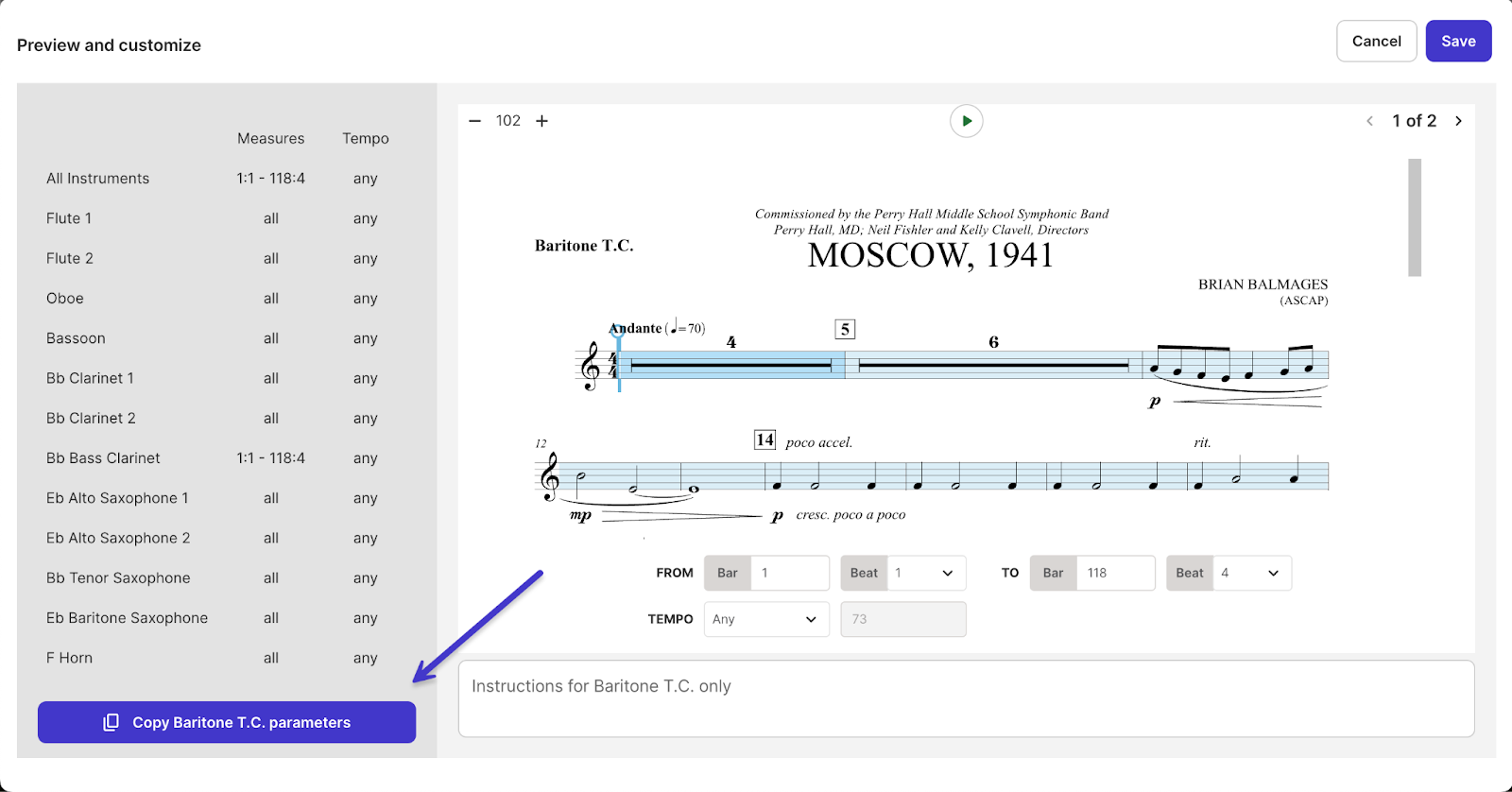Click Bb Bass Clarinet measures 1:1 - 118:4
This screenshot has height=792, width=1512.
tap(271, 458)
